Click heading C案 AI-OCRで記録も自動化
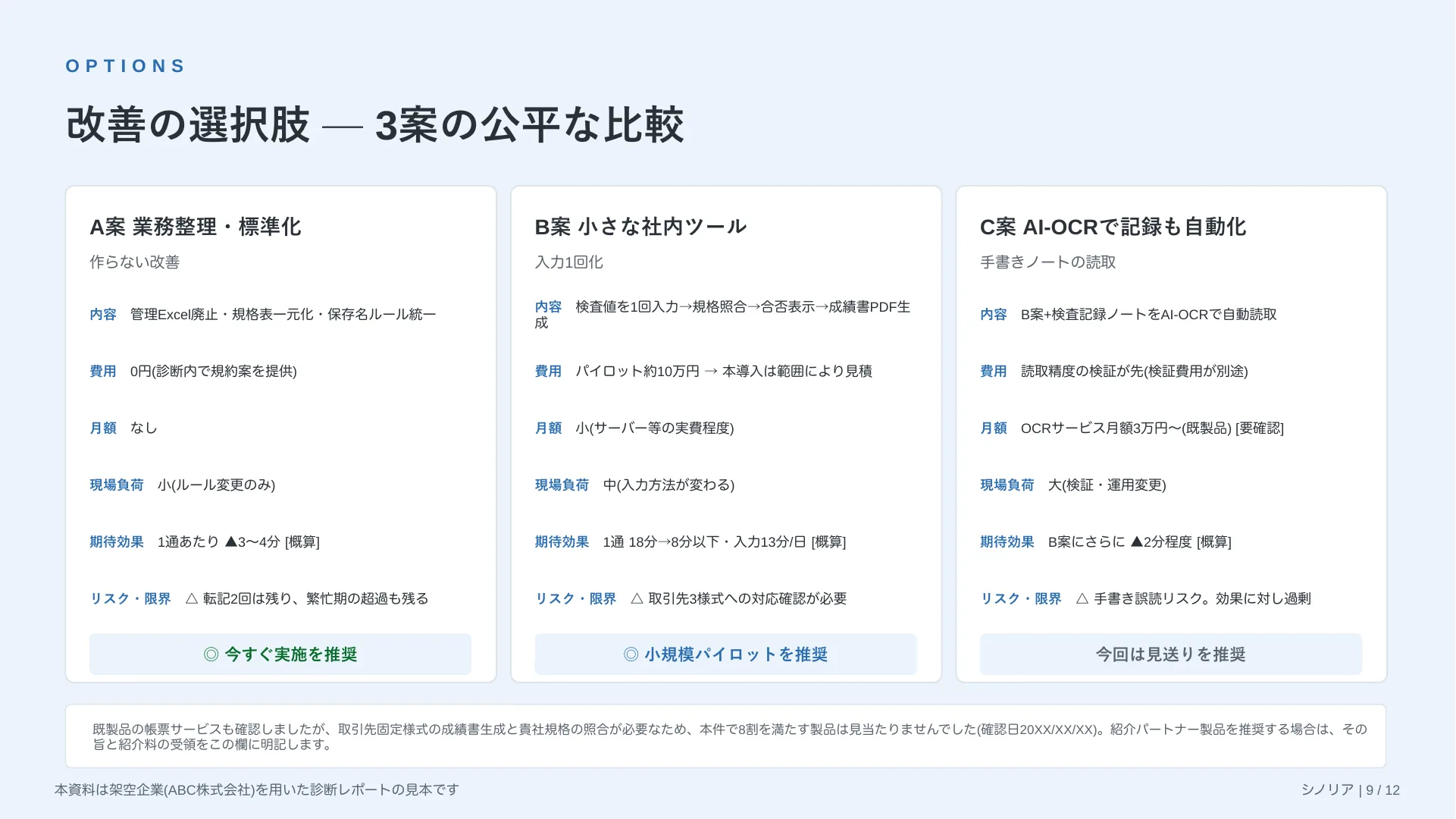The width and height of the screenshot is (1456, 819). (1113, 227)
